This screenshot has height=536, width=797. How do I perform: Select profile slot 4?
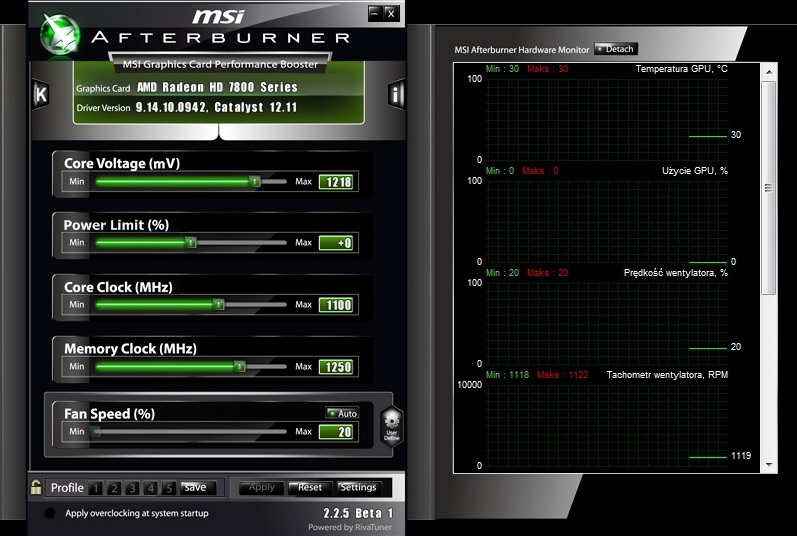click(x=150, y=488)
